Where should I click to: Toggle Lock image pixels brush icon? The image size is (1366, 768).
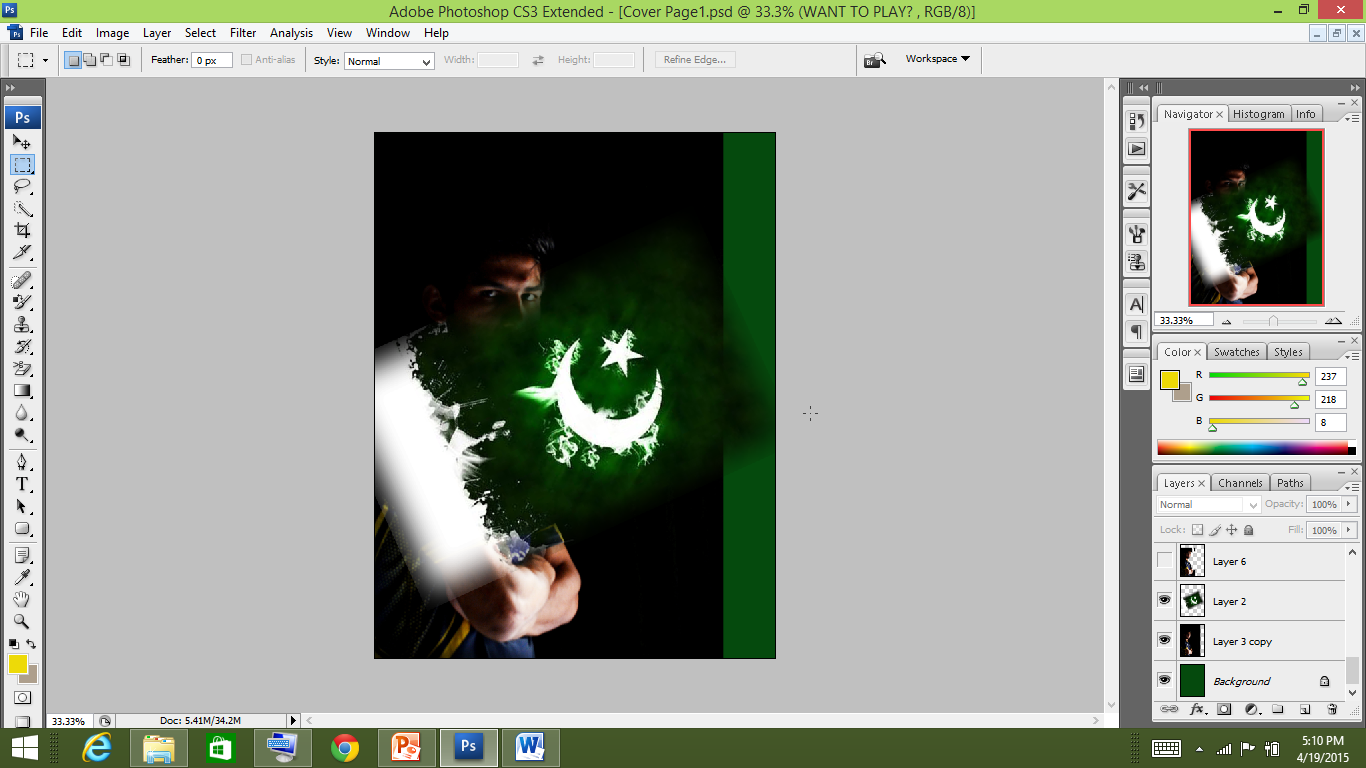pyautogui.click(x=1216, y=530)
